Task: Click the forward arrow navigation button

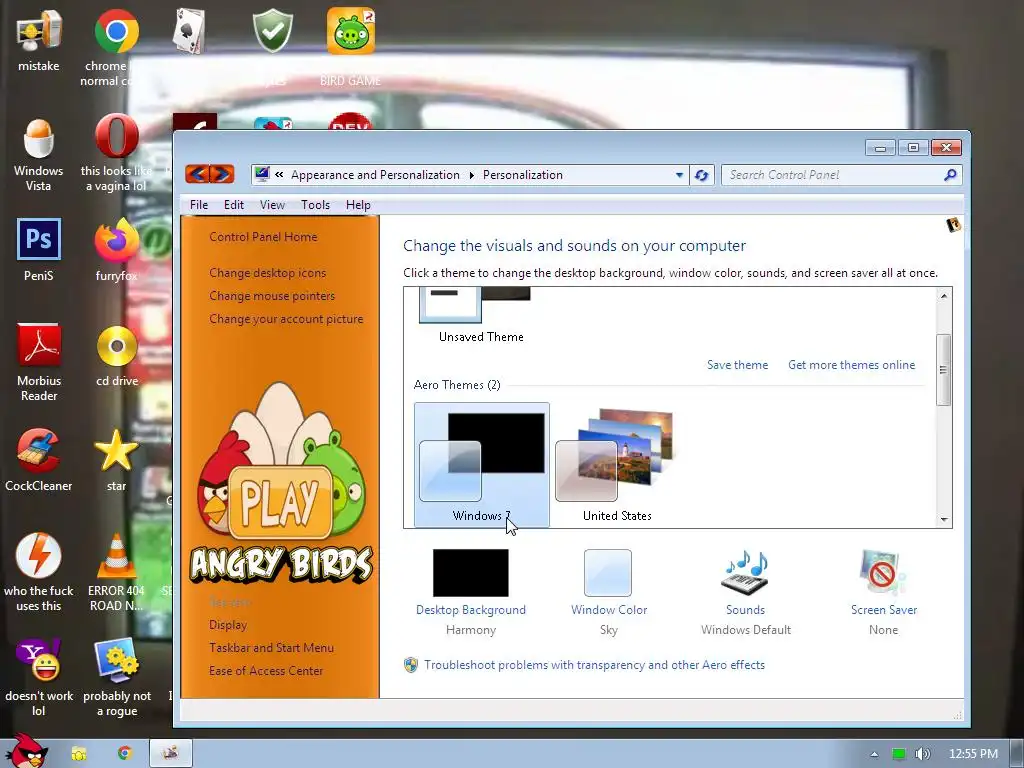Action: point(221,174)
